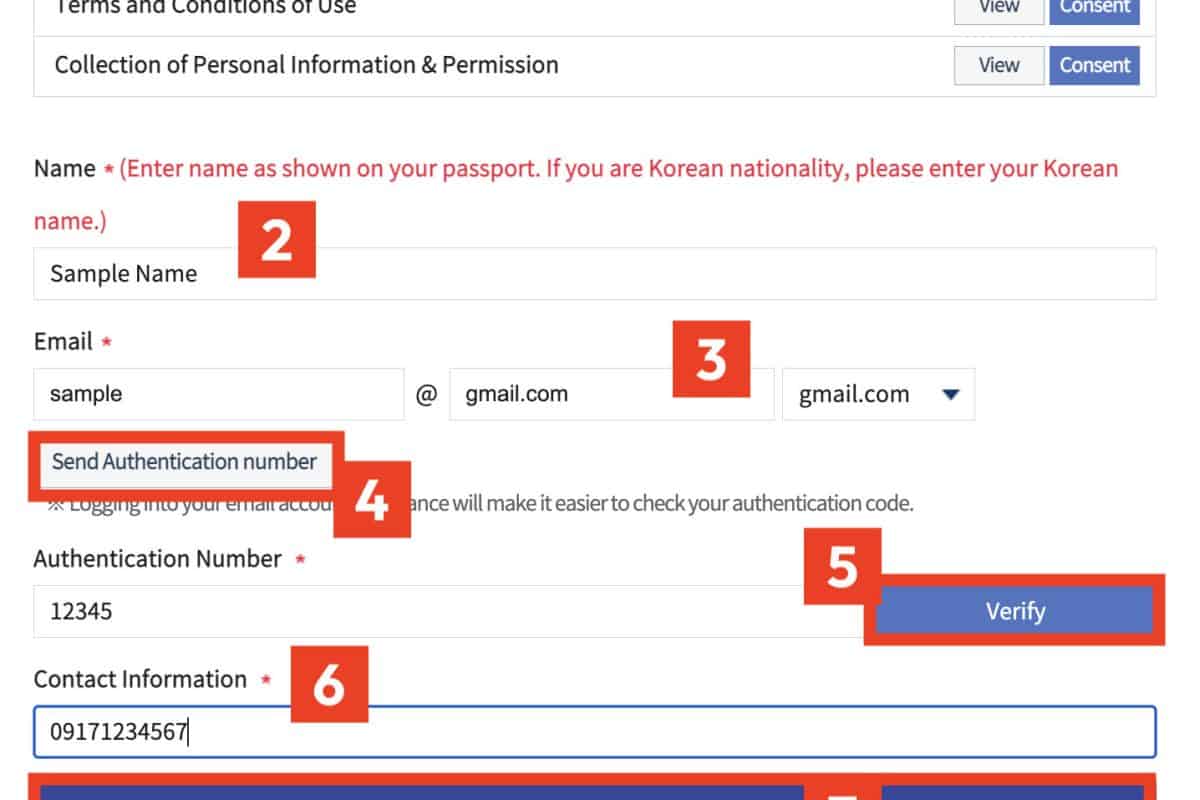The width and height of the screenshot is (1200, 800).
Task: Select the email domain text field
Action: point(560,394)
